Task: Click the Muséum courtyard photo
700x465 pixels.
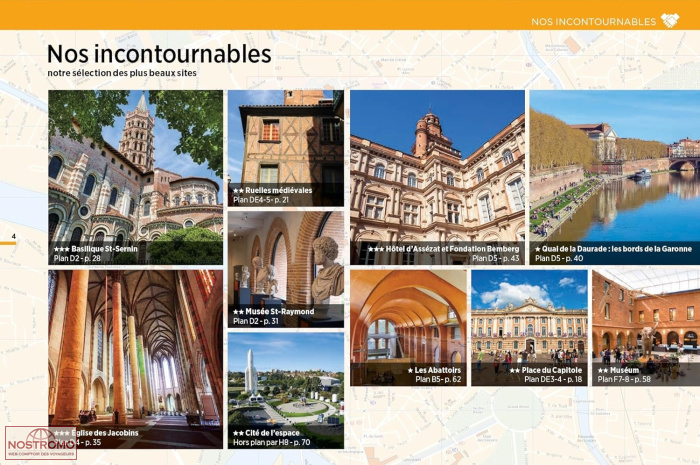Action: click(x=646, y=328)
